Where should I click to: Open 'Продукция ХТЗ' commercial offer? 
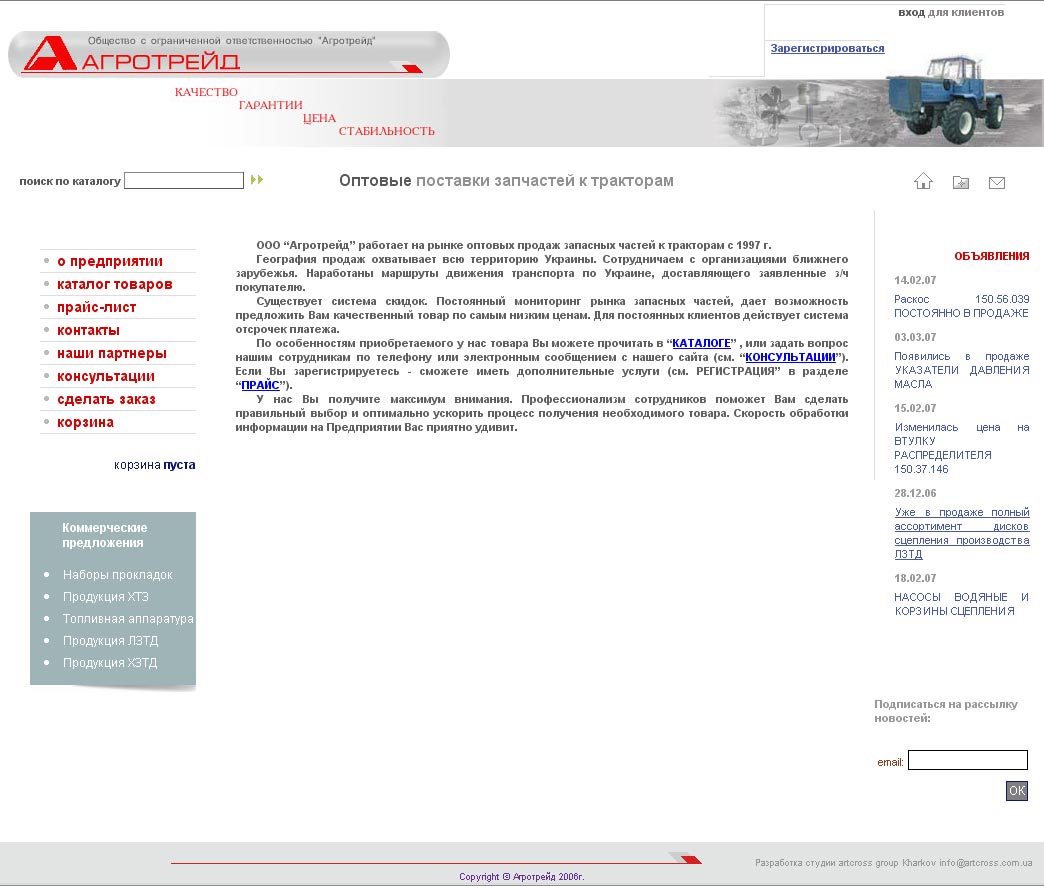(x=106, y=596)
